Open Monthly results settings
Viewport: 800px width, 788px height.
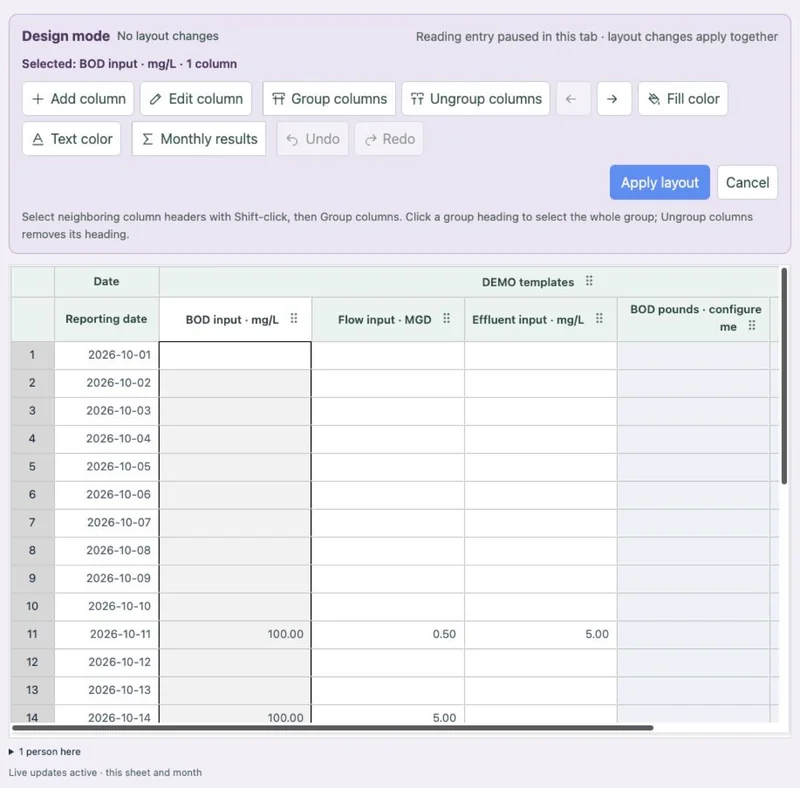pos(199,139)
